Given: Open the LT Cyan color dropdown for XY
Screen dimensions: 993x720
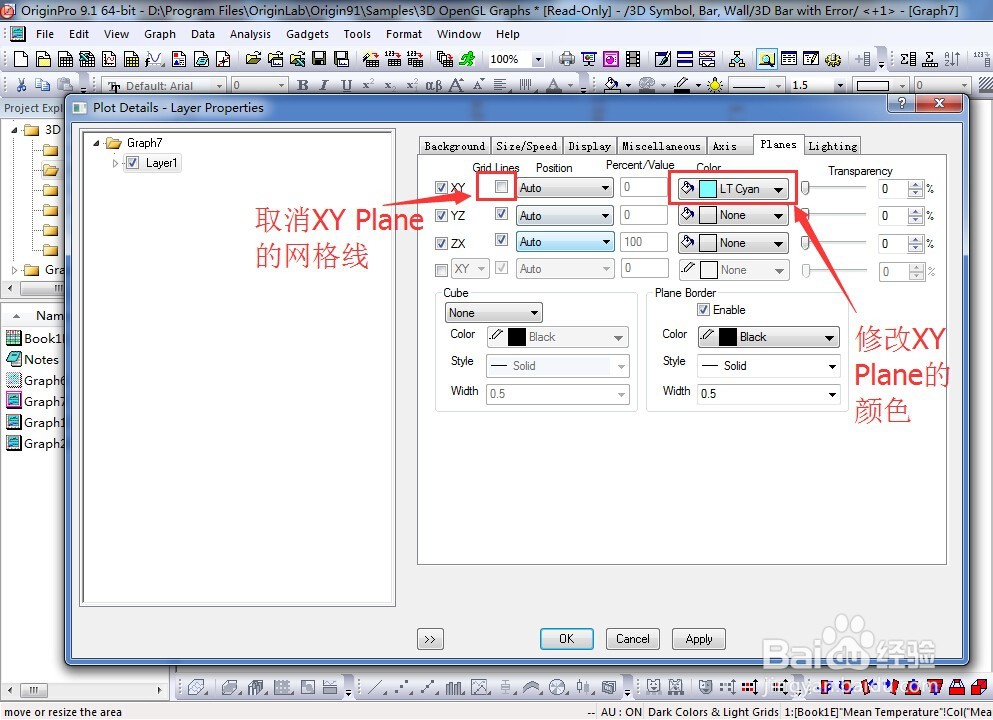Looking at the screenshot, I should pos(733,189).
